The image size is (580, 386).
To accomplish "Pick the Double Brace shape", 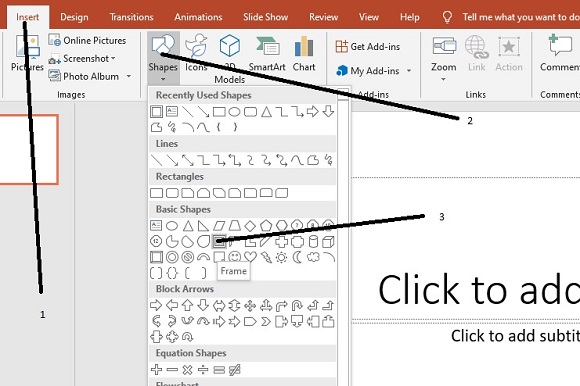I will pyautogui.click(x=172, y=273).
